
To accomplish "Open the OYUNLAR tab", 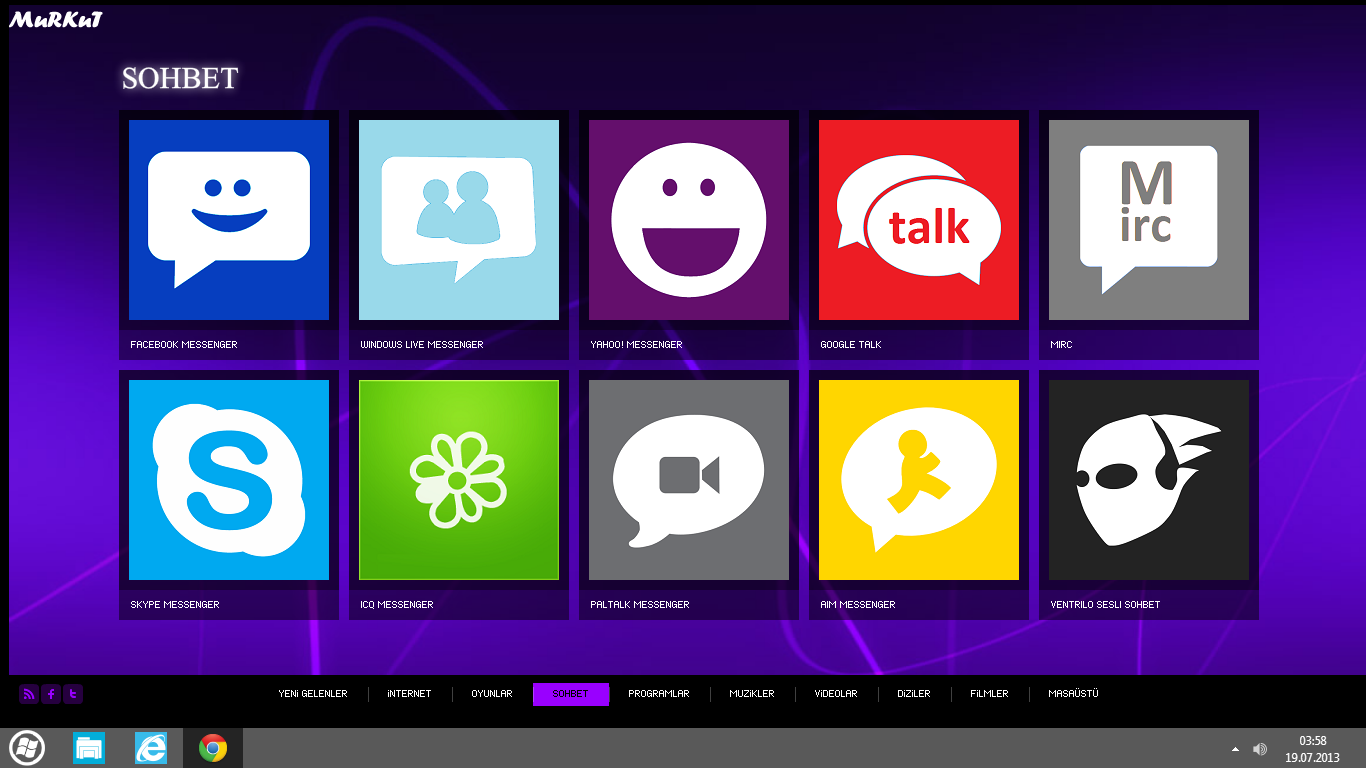I will [492, 694].
